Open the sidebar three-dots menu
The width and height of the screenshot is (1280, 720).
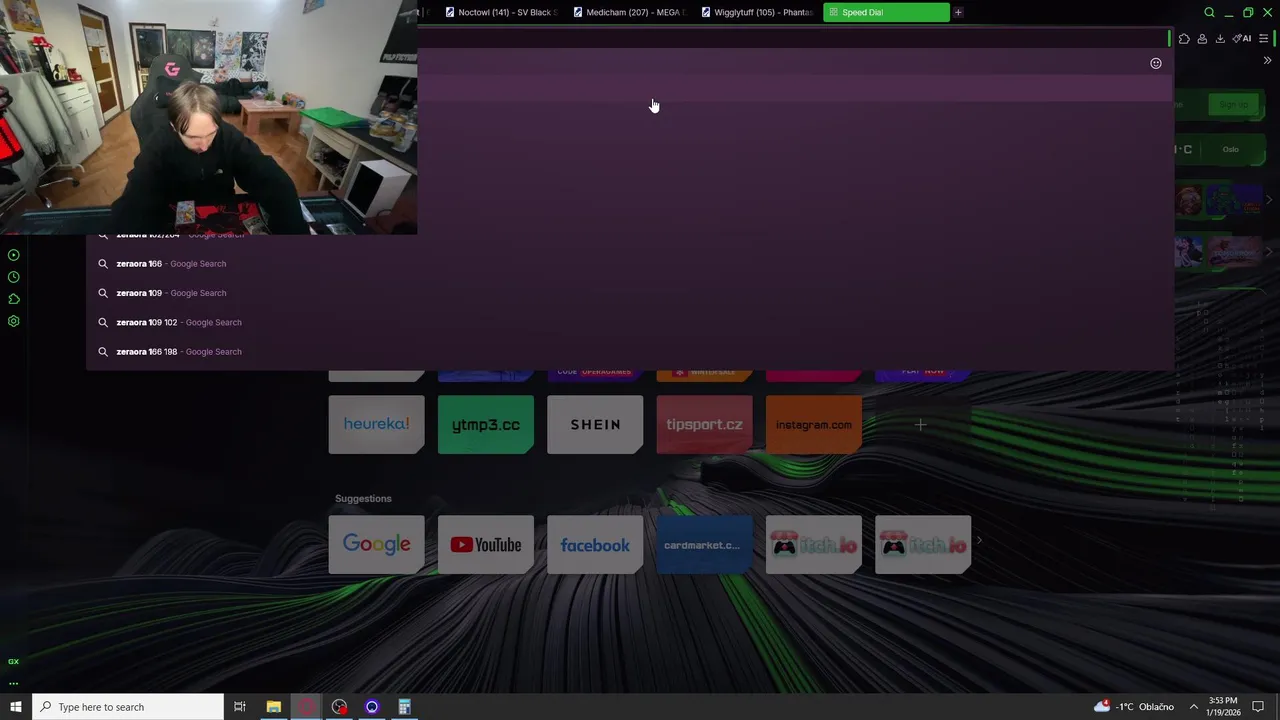(13, 684)
